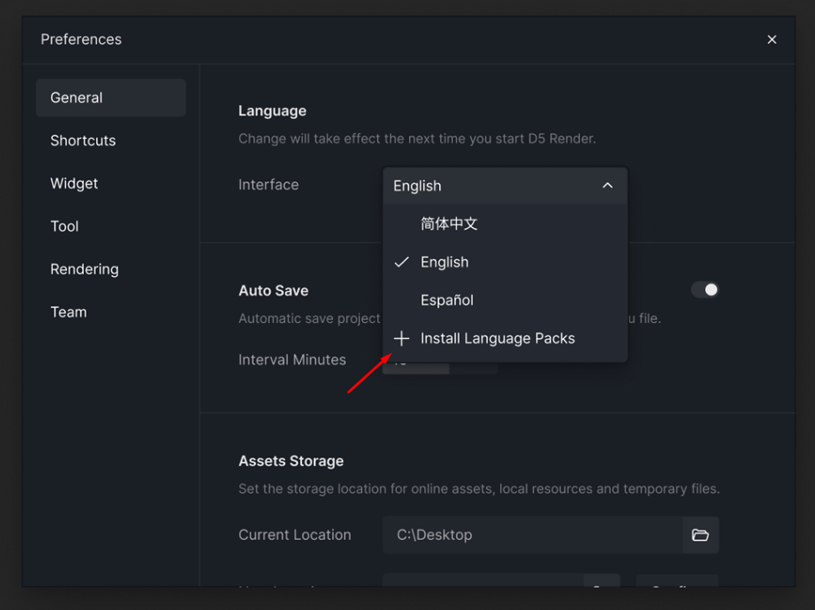This screenshot has width=815, height=610.
Task: Click the Current Location label
Action: coord(295,535)
